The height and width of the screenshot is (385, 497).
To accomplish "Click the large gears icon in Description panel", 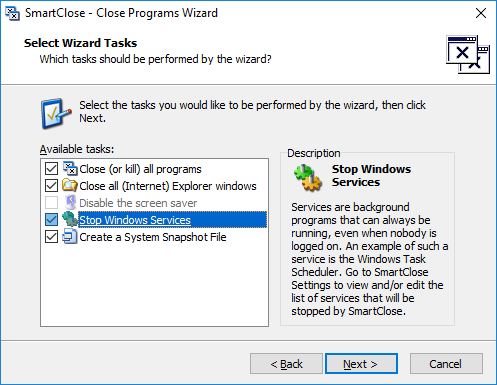I will click(x=308, y=178).
